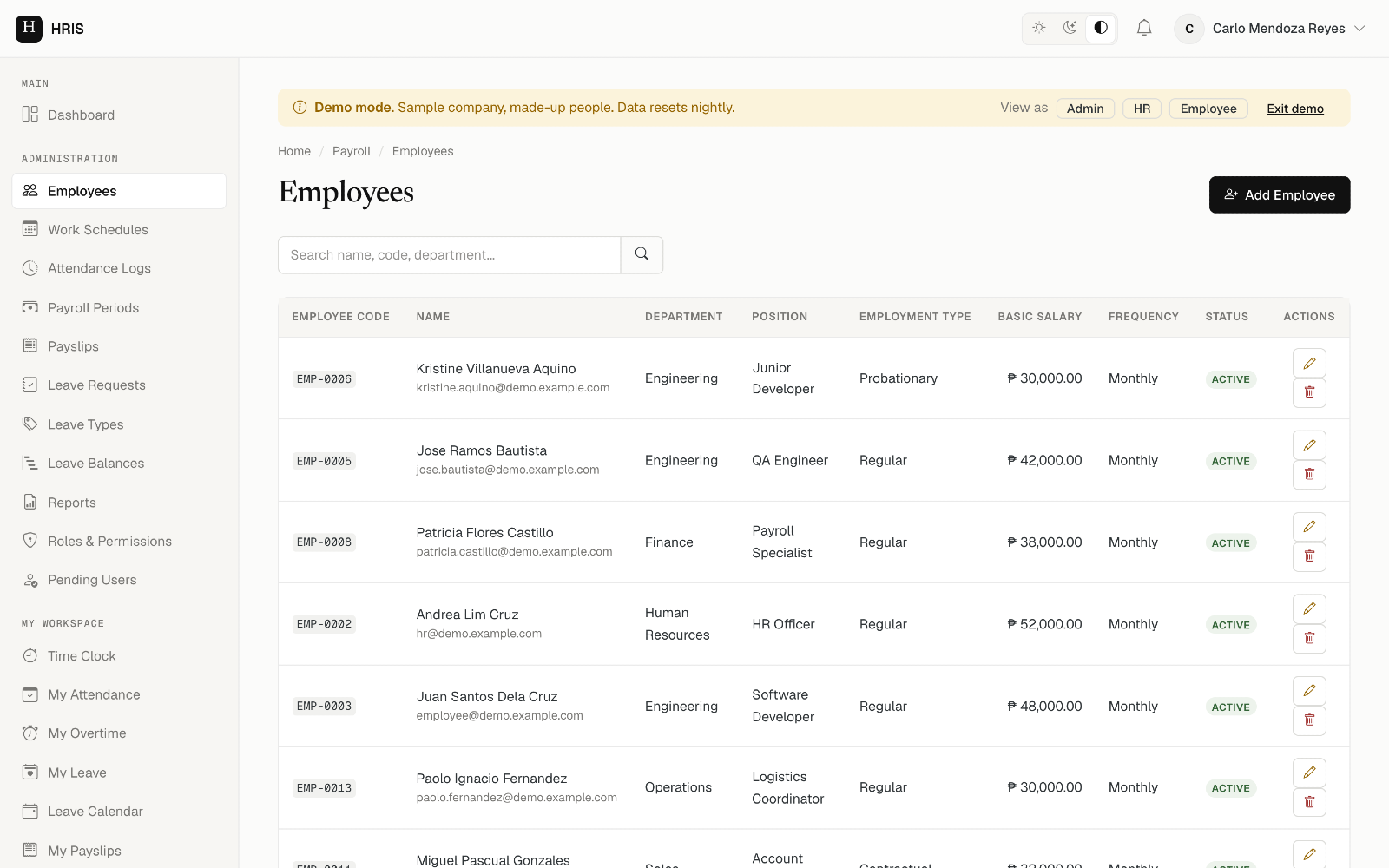This screenshot has width=1389, height=868.
Task: Focus the employee search input field
Action: tap(450, 255)
